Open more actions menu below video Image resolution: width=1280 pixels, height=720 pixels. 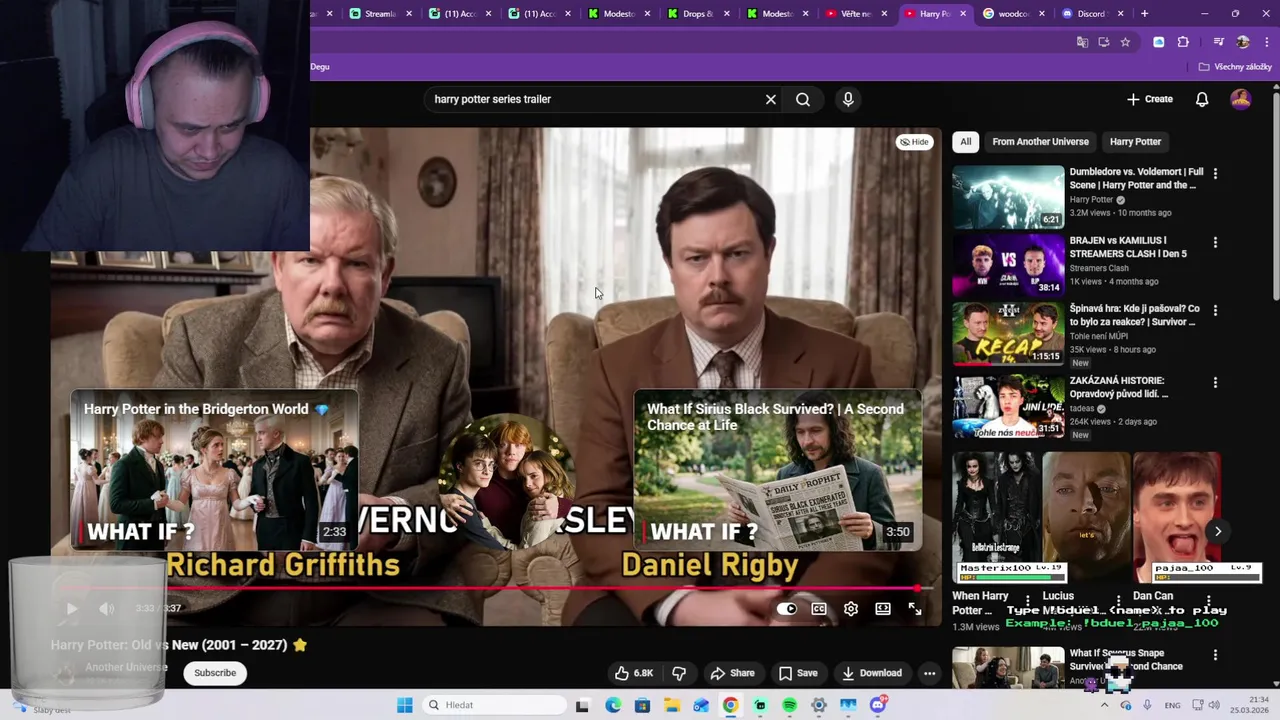(x=929, y=673)
